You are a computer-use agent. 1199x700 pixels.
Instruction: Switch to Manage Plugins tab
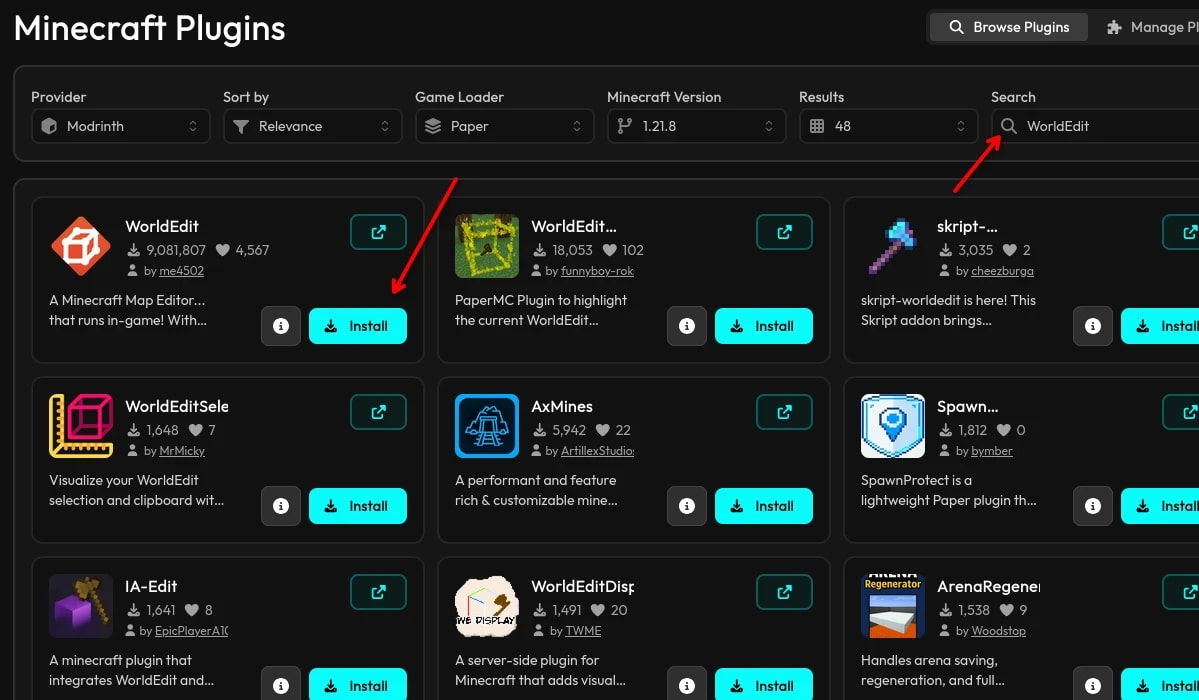click(1152, 28)
